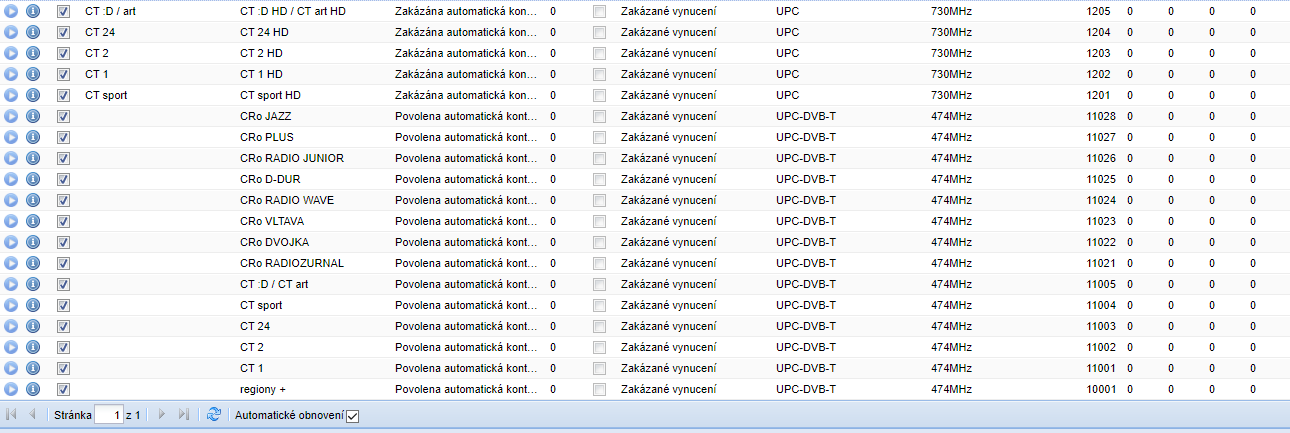Uncheck the enabled checkbox for CRo D-DUR
Image resolution: width=1290 pixels, height=433 pixels.
(x=64, y=179)
